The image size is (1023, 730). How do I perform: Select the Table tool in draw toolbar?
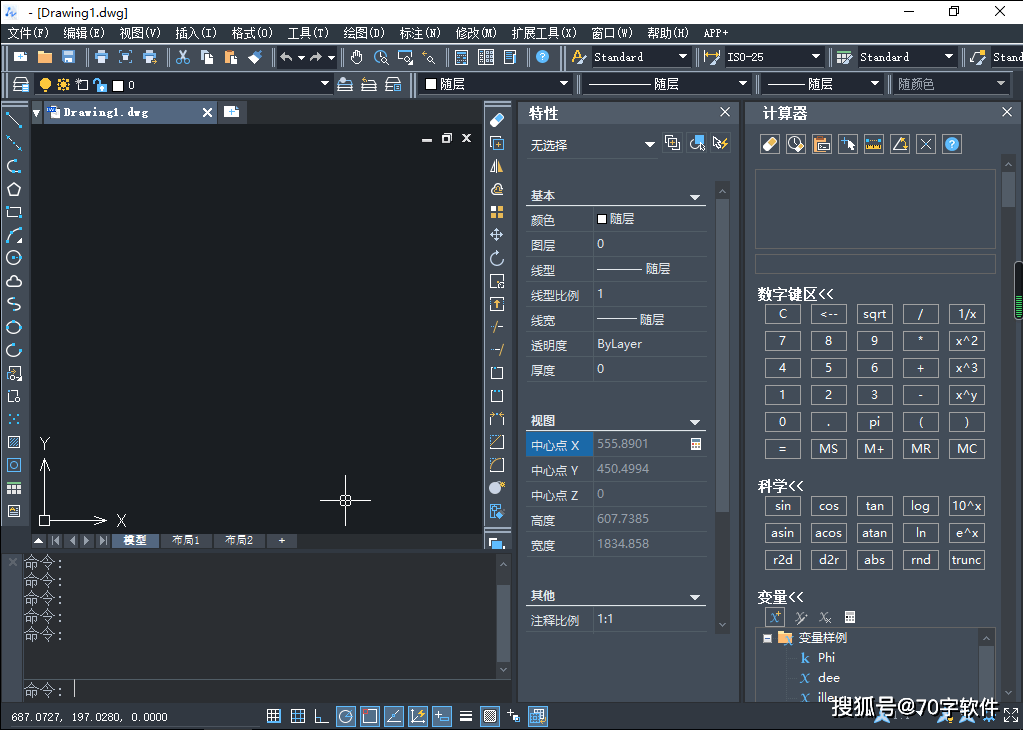[x=14, y=488]
